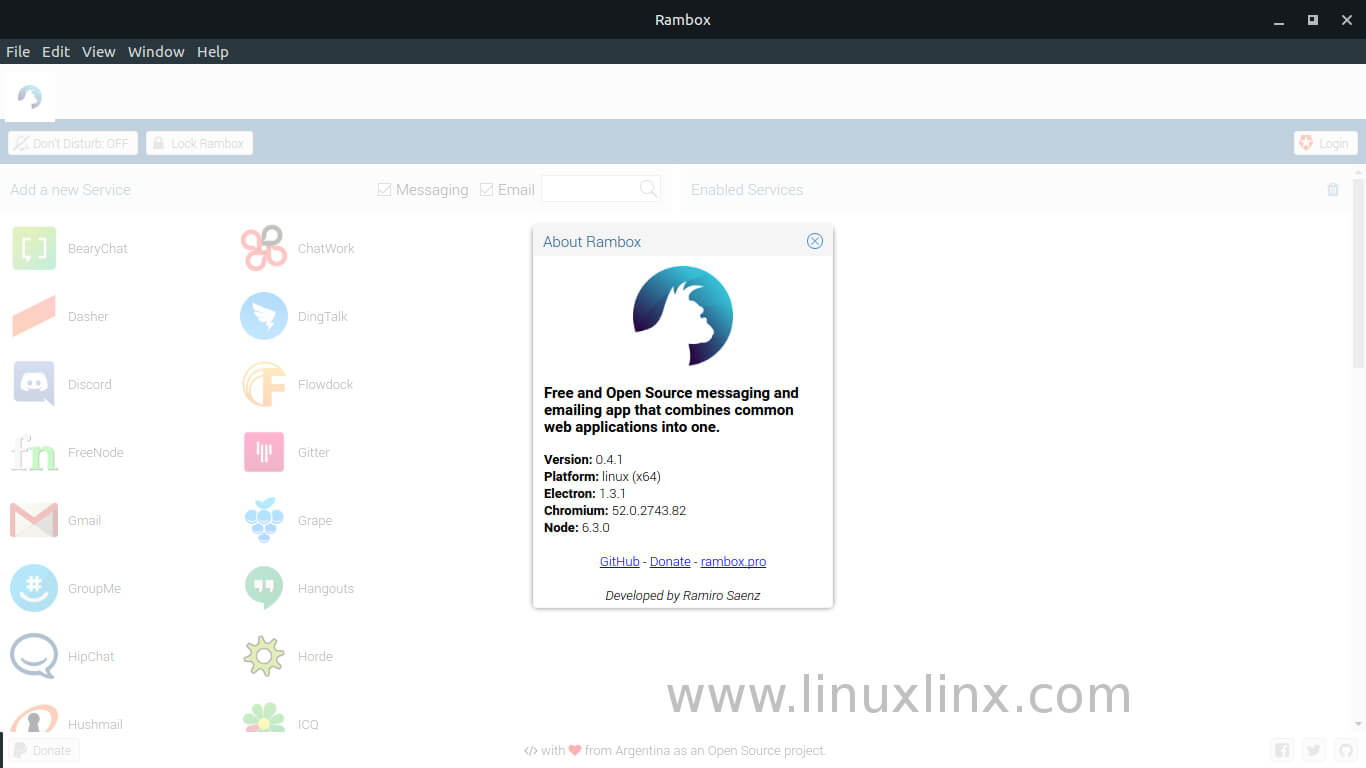The width and height of the screenshot is (1366, 768).
Task: Click the Login button
Action: tap(1325, 143)
